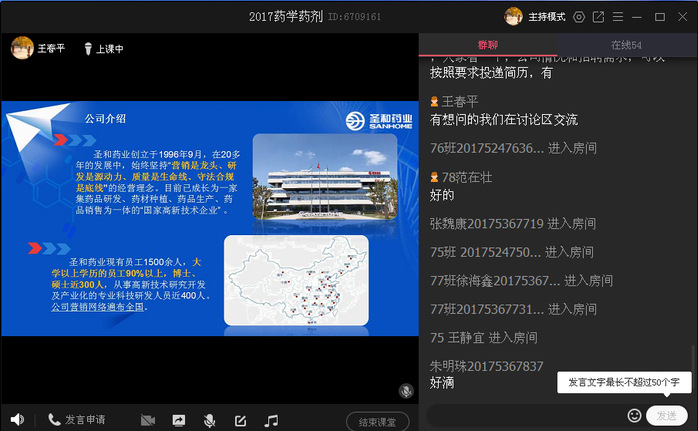The image size is (698, 431).
Task: Open the emoji picker in chat
Action: tap(634, 415)
